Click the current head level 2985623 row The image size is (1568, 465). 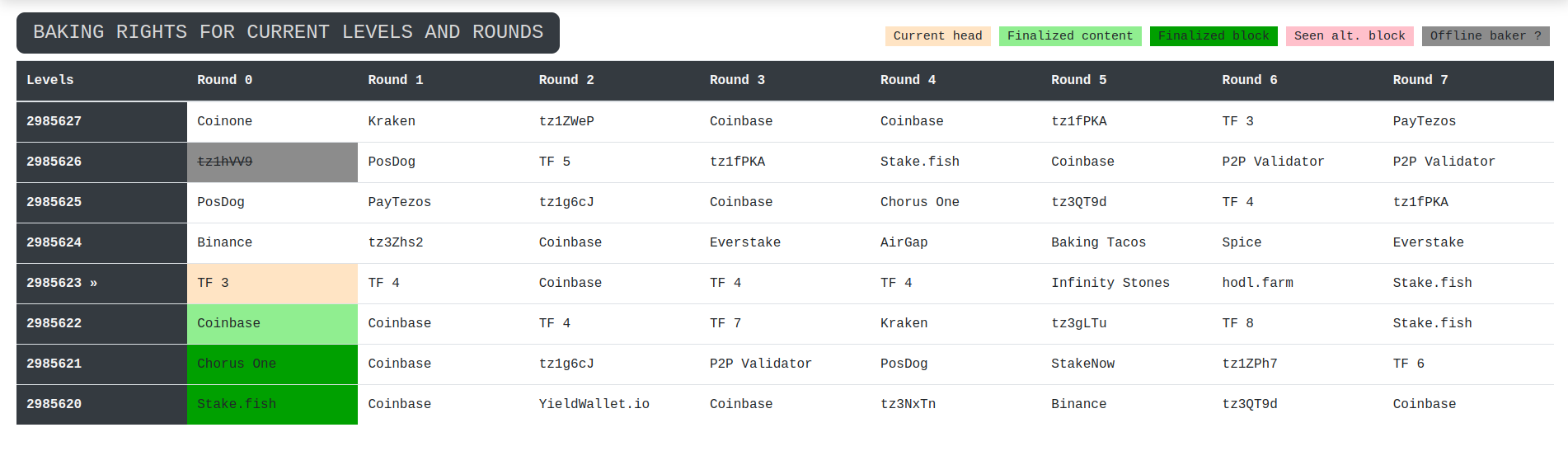point(62,283)
